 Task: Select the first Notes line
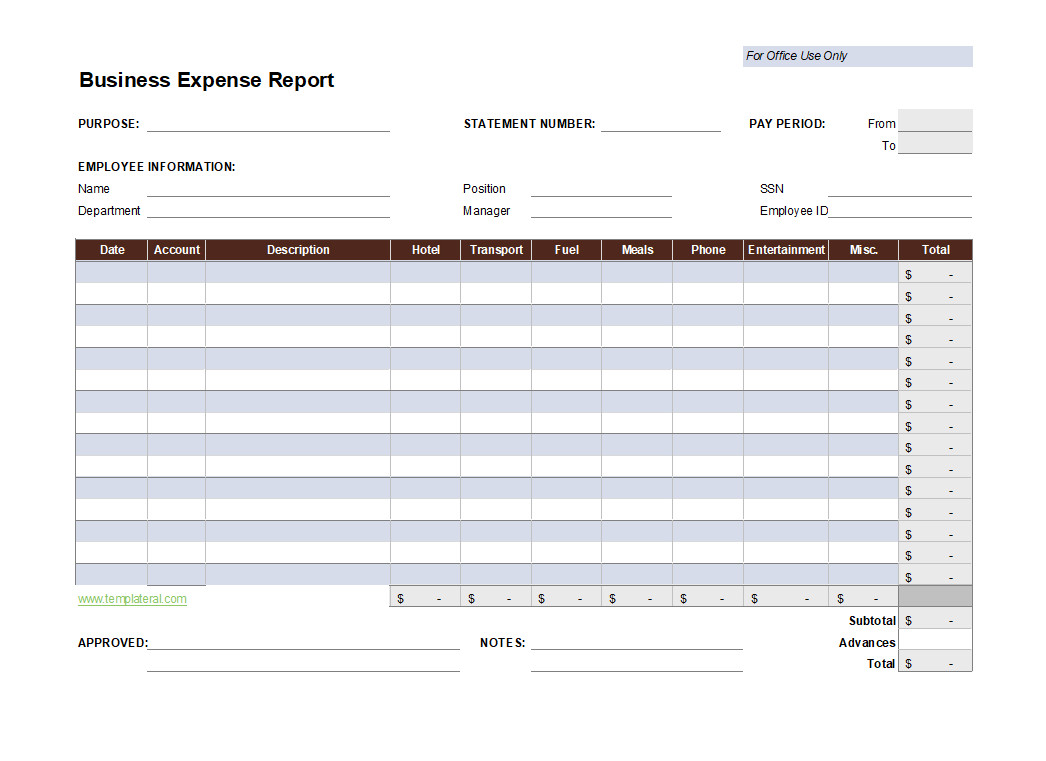[x=637, y=642]
